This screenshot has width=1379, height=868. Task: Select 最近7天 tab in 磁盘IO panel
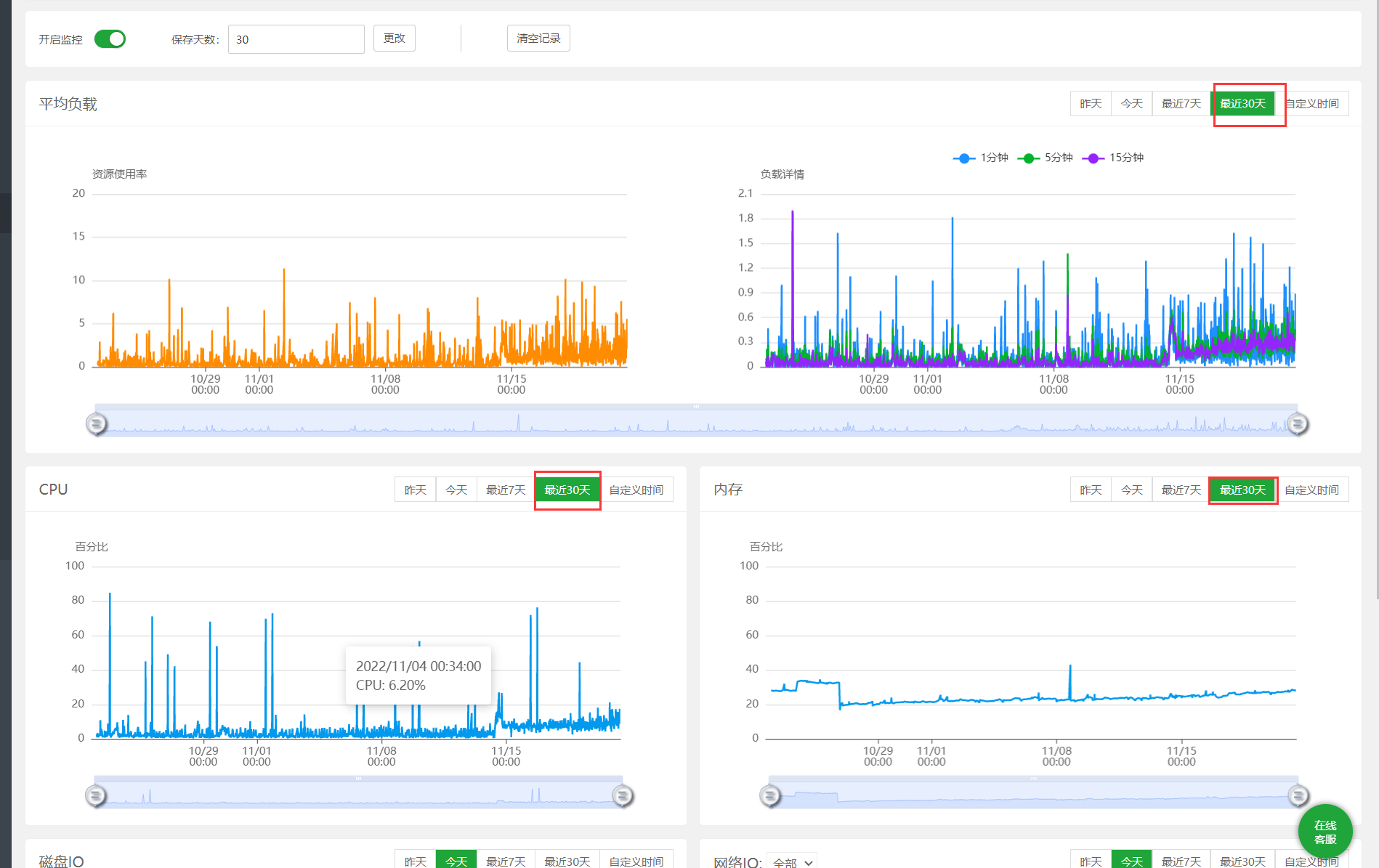coord(506,861)
